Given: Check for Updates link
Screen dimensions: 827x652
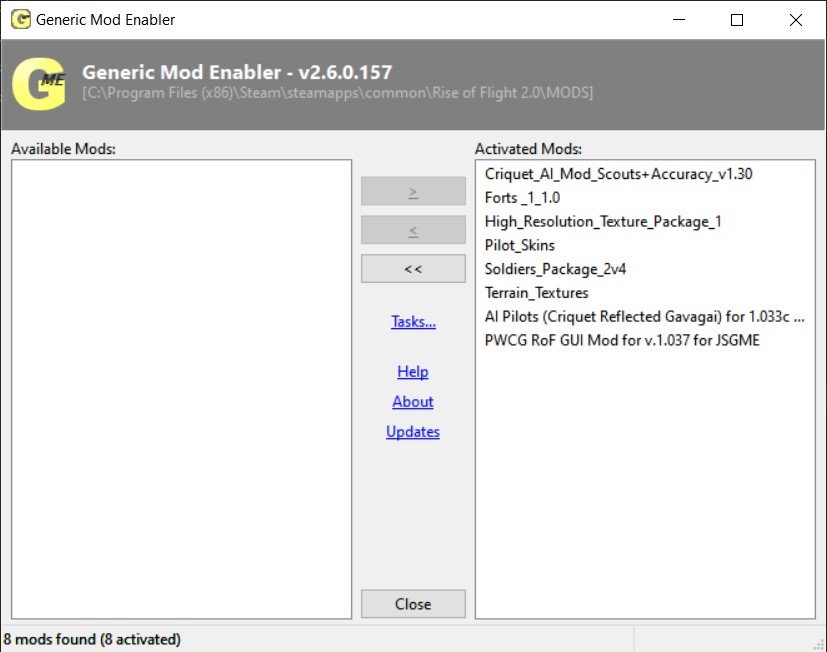Looking at the screenshot, I should coord(413,432).
